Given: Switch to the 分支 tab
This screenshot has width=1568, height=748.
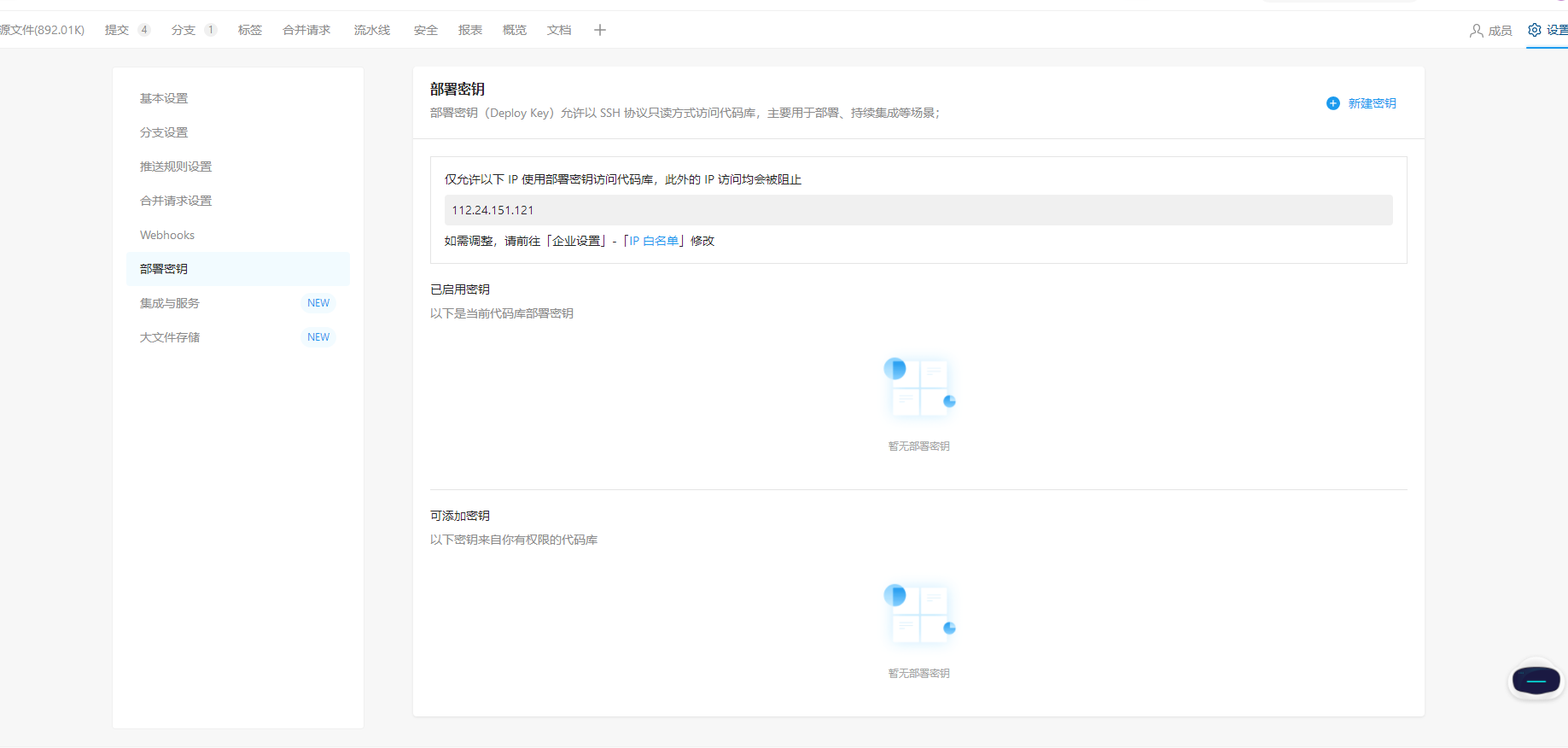Looking at the screenshot, I should [184, 30].
